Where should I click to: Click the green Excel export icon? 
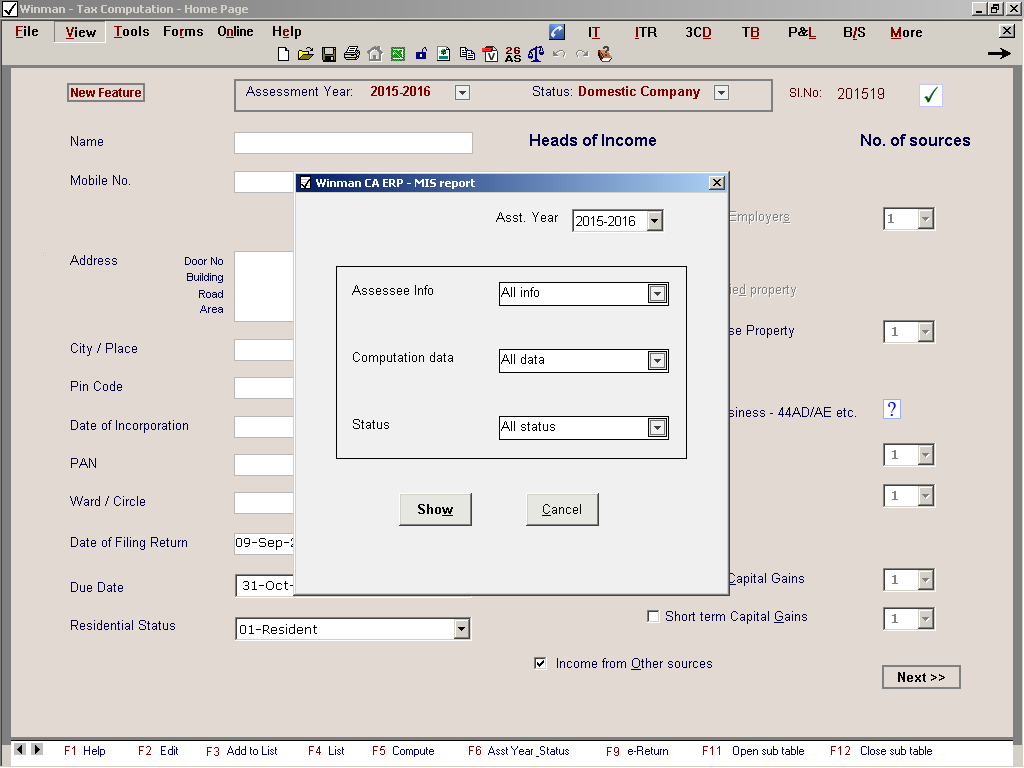[398, 54]
